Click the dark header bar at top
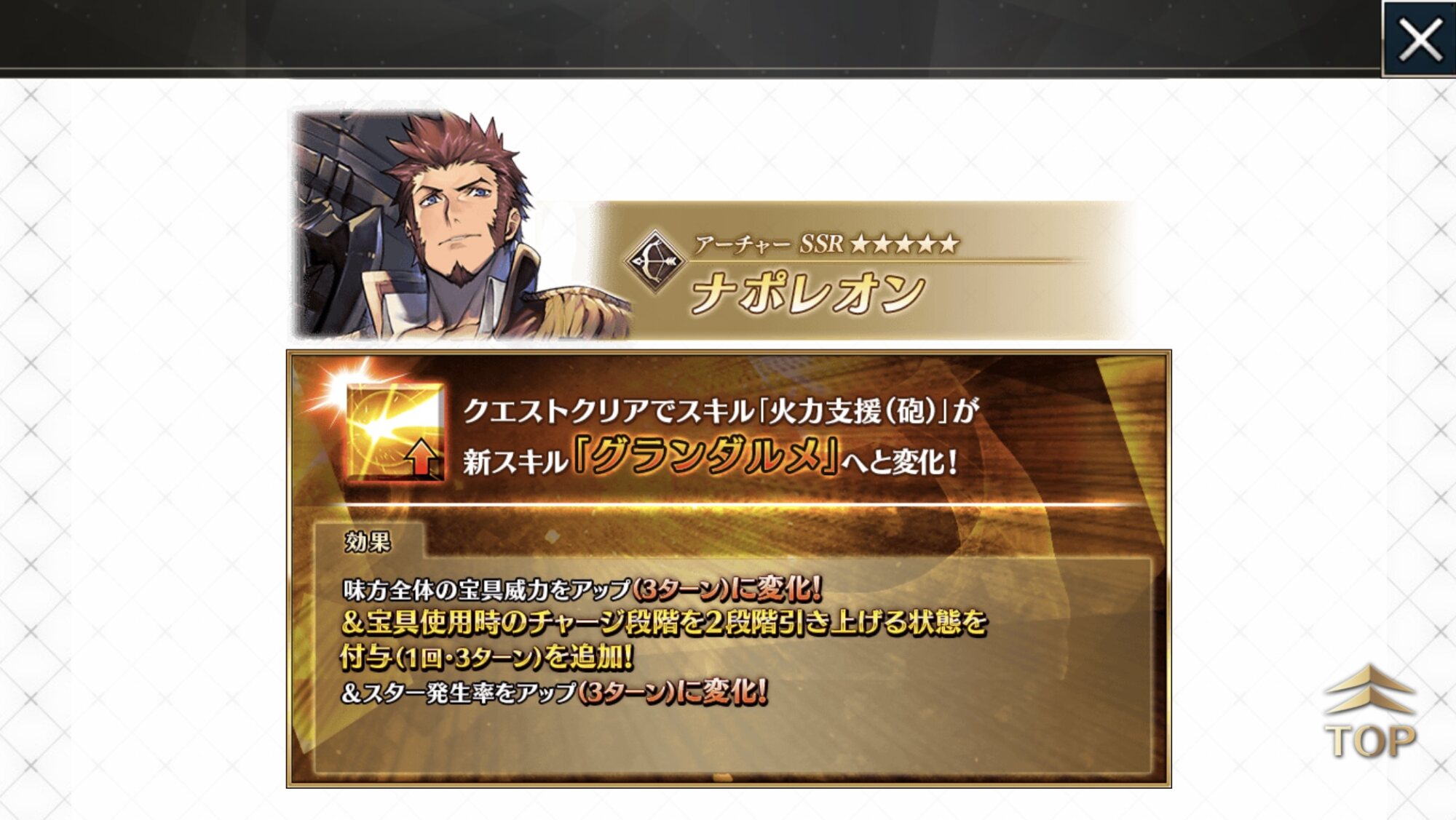 click(x=690, y=36)
